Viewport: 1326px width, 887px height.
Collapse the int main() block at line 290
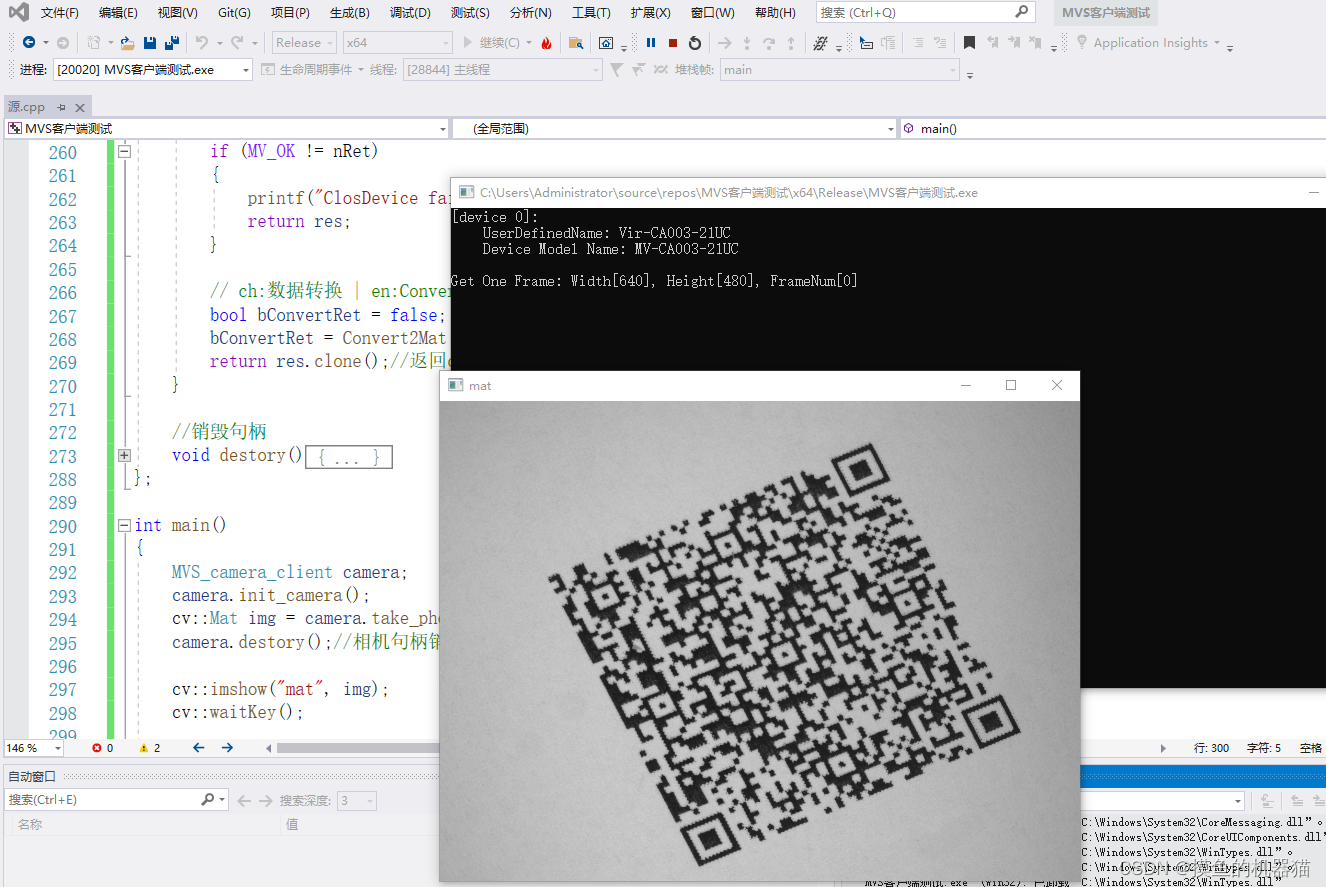124,525
